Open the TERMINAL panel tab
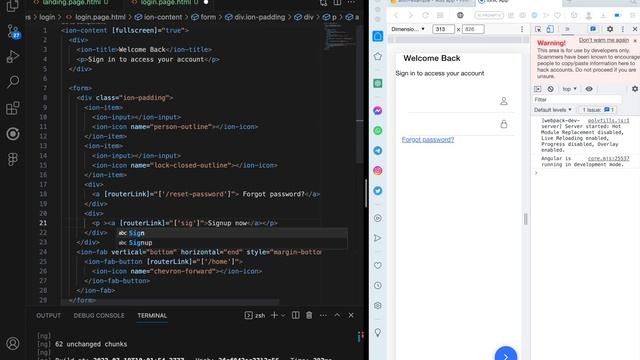The width and height of the screenshot is (640, 360). [152, 316]
